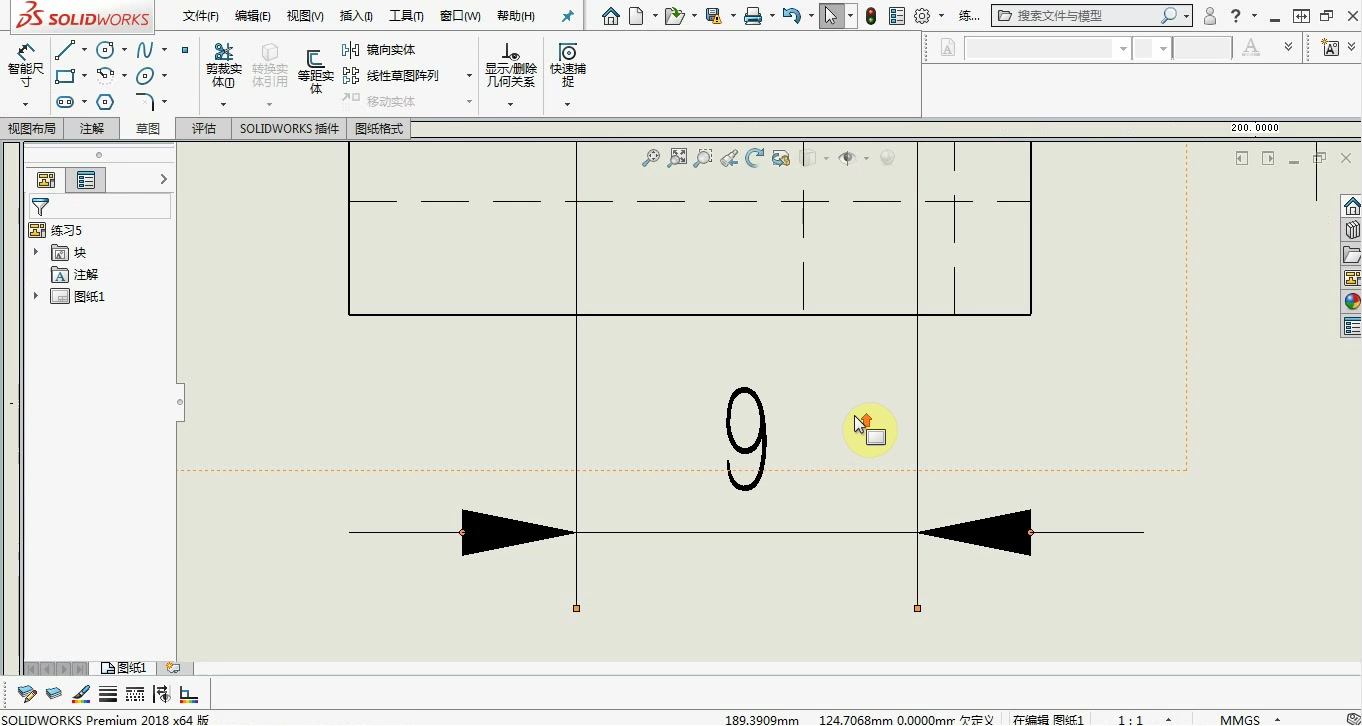Open a file via Open icon
This screenshot has width=1362, height=726.
[675, 16]
